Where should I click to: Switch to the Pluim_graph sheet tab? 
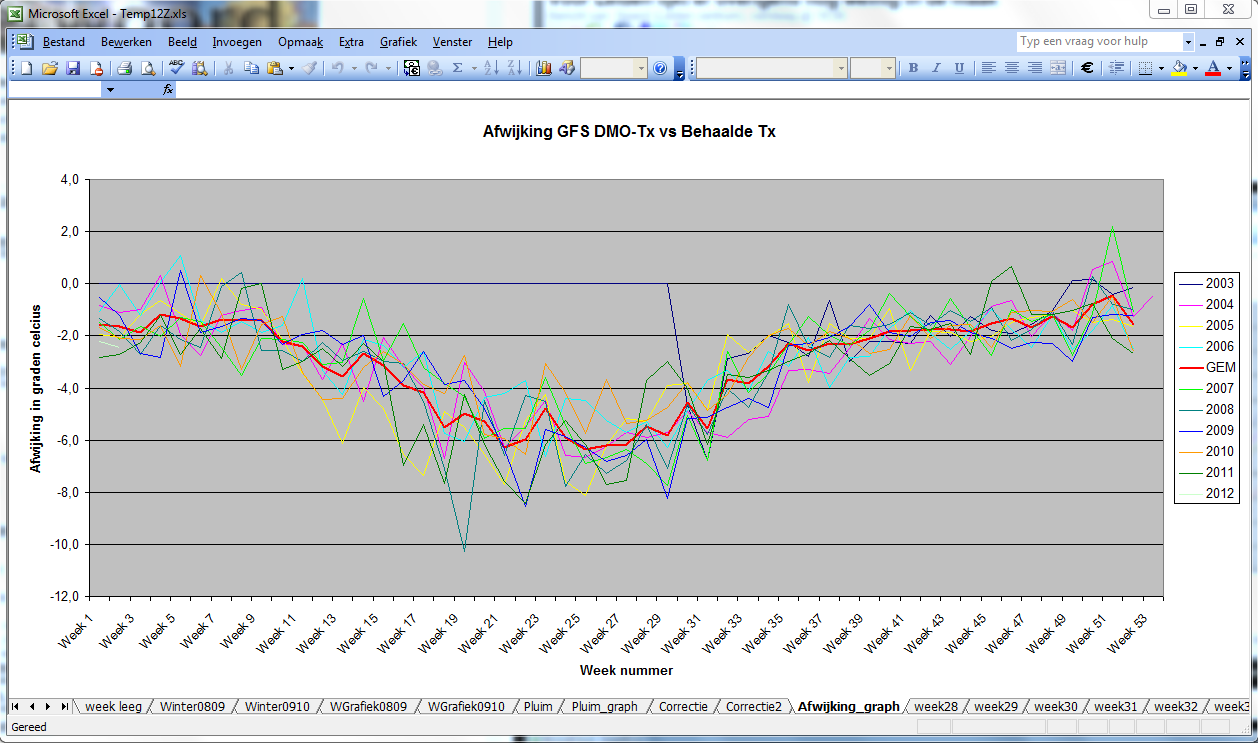[604, 706]
